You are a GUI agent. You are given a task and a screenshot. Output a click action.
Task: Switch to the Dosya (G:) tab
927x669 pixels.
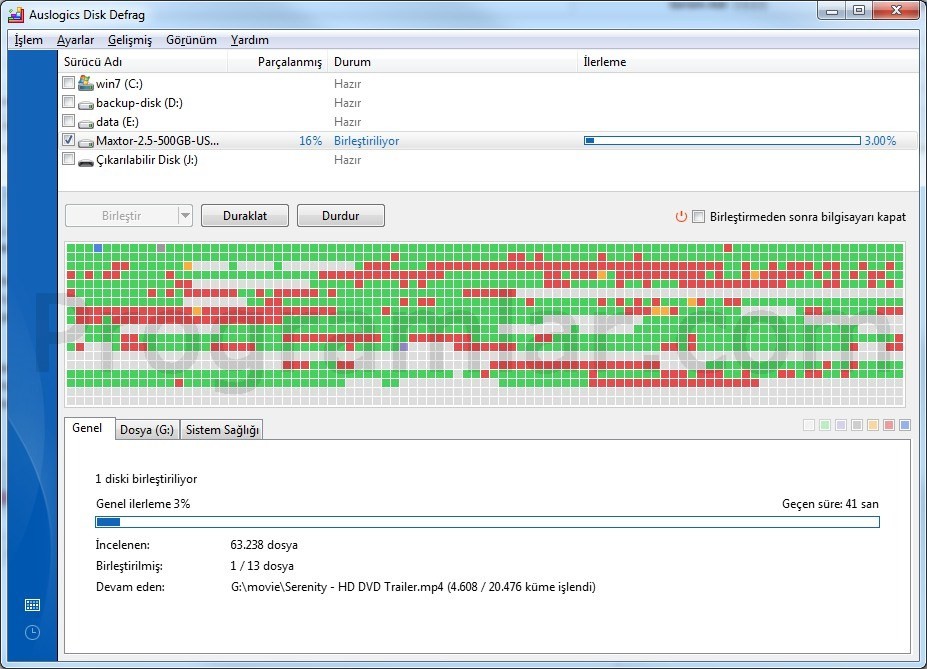147,430
